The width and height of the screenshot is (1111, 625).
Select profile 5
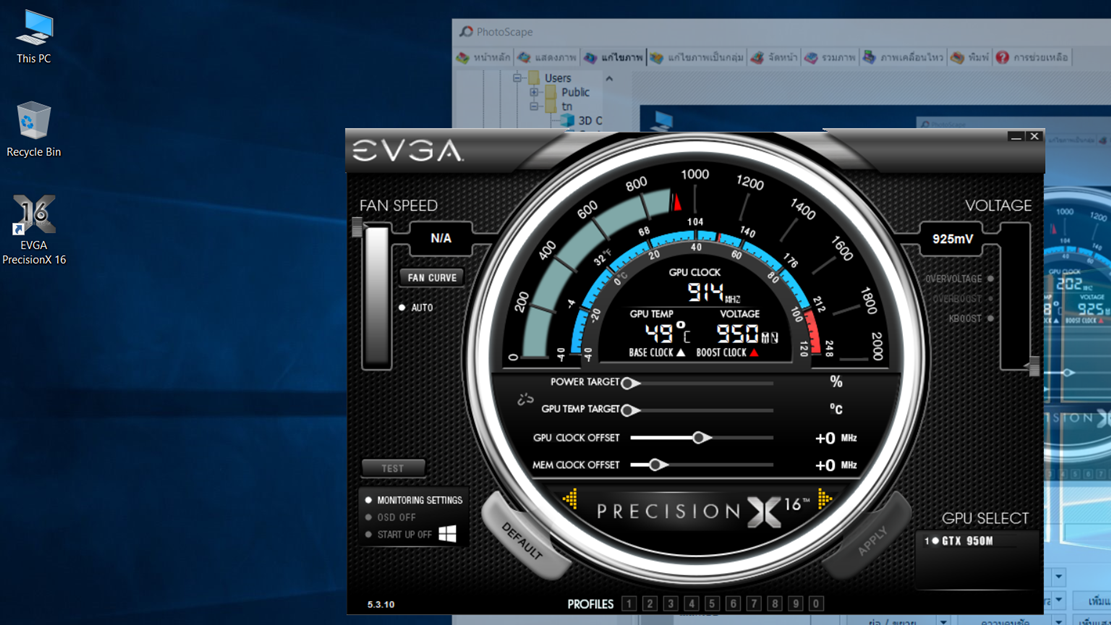[712, 604]
